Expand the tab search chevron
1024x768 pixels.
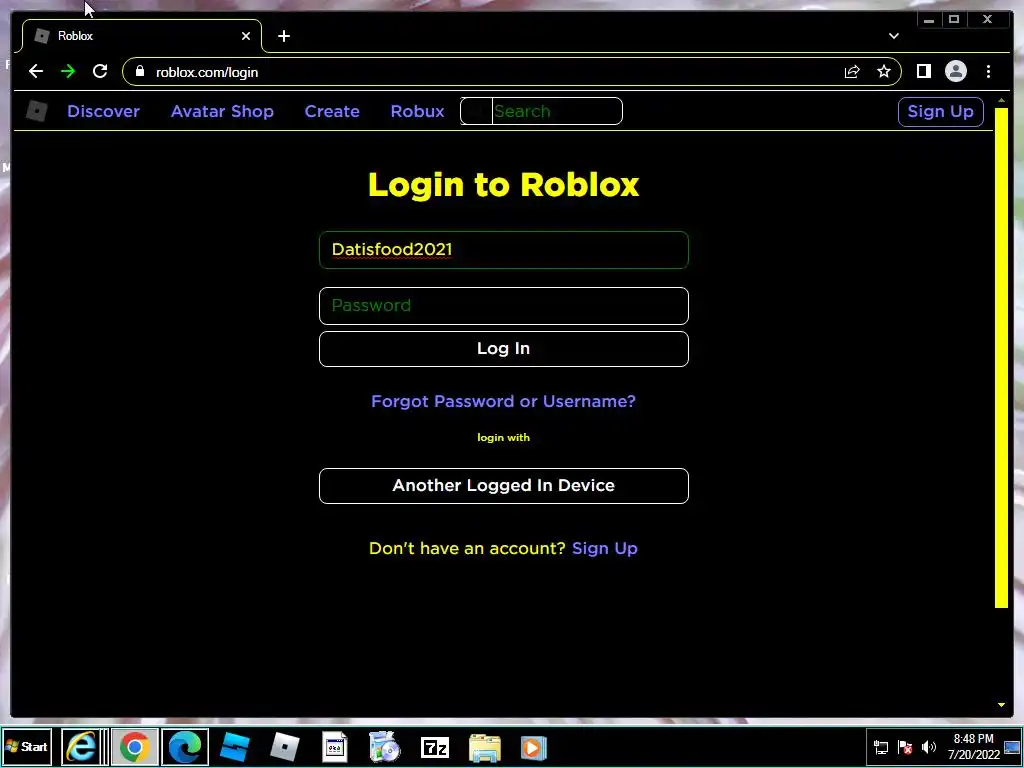tap(893, 36)
